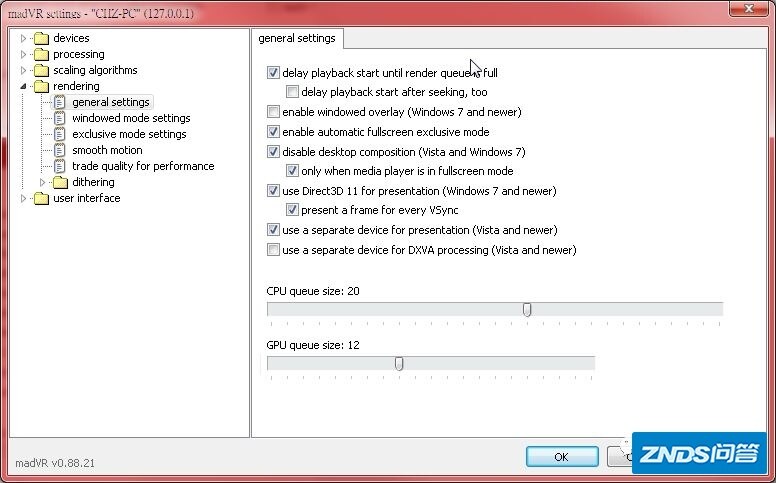Expand the user interface tree node
The height and width of the screenshot is (483, 776).
coord(23,198)
